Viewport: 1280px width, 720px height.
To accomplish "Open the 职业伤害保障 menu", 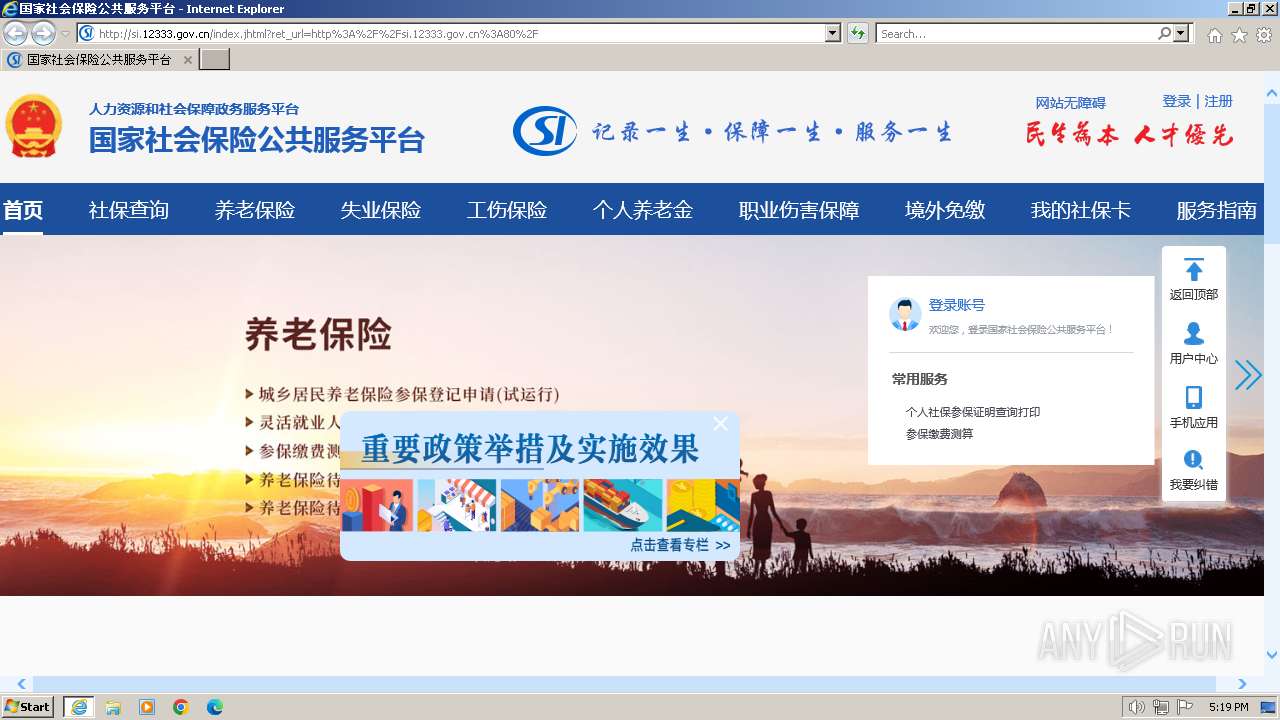I will click(x=799, y=210).
